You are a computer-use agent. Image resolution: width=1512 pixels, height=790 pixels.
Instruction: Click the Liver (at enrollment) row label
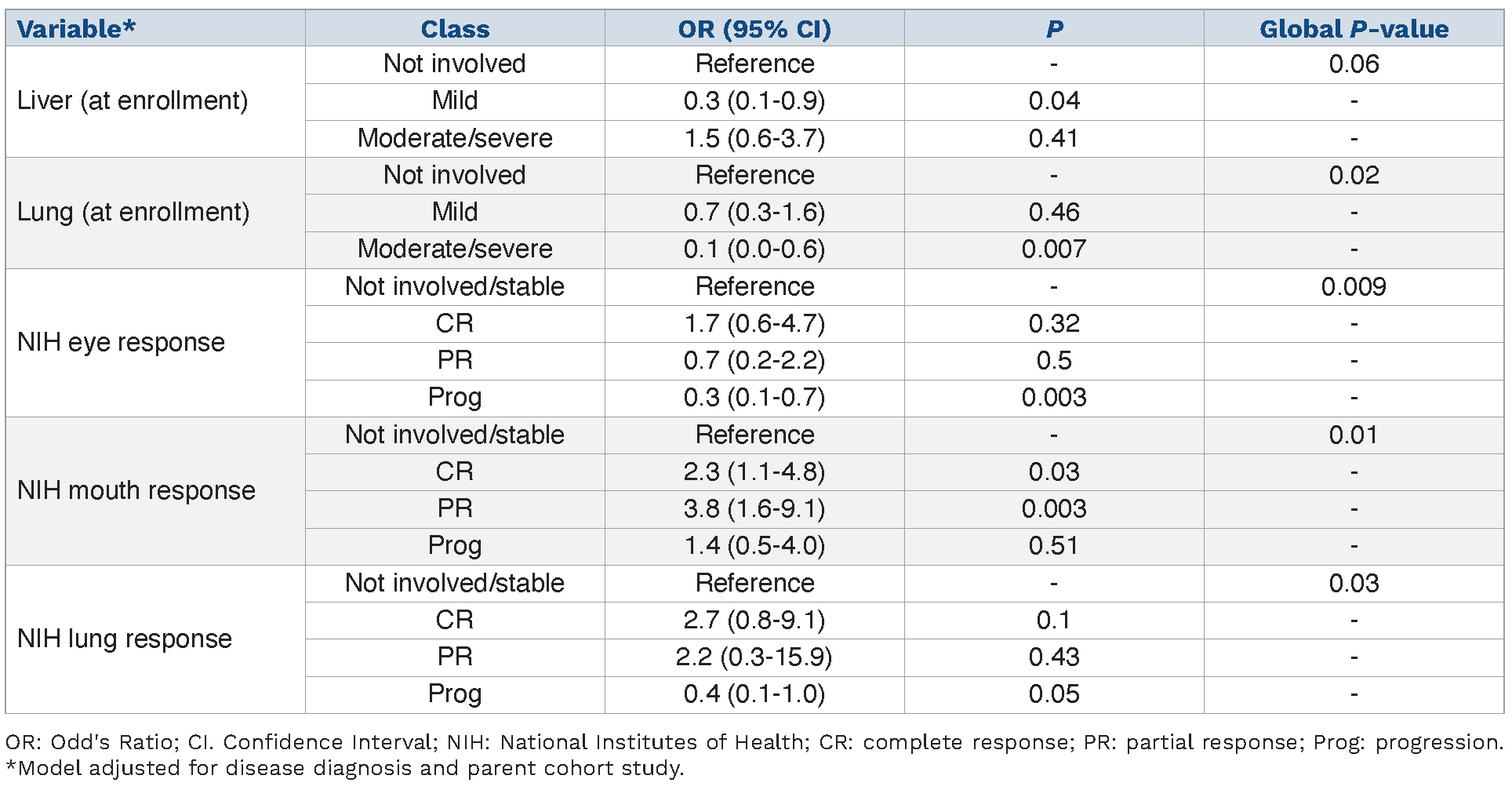coord(133,101)
